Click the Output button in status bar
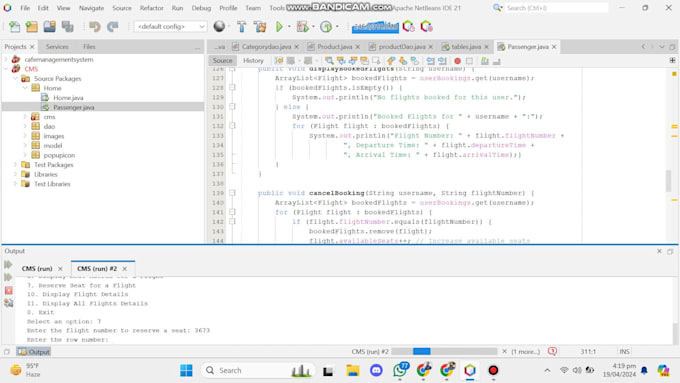 point(34,352)
